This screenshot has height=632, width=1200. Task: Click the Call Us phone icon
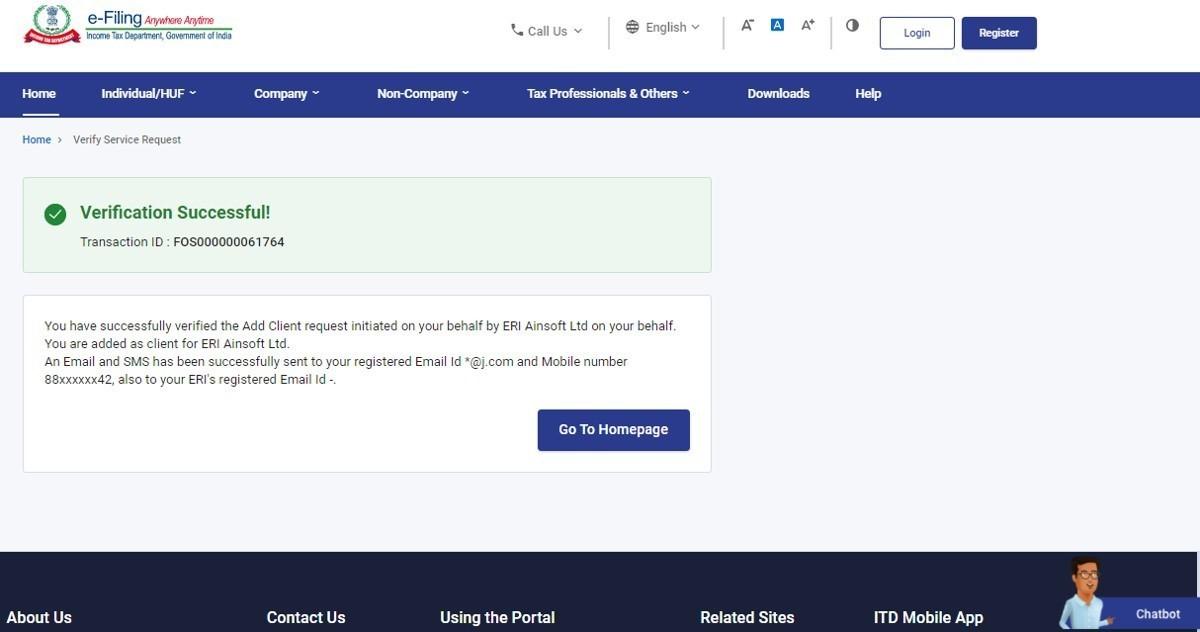click(x=516, y=30)
